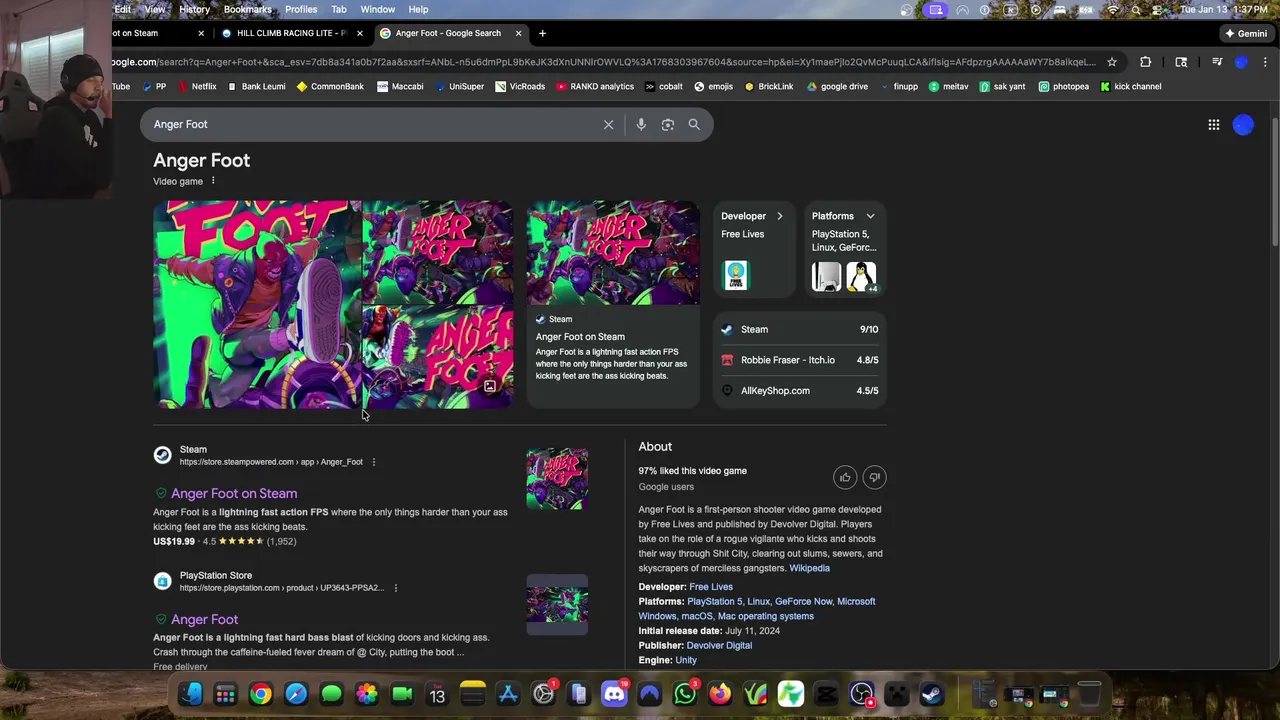Open OBS from the dock

(862, 693)
